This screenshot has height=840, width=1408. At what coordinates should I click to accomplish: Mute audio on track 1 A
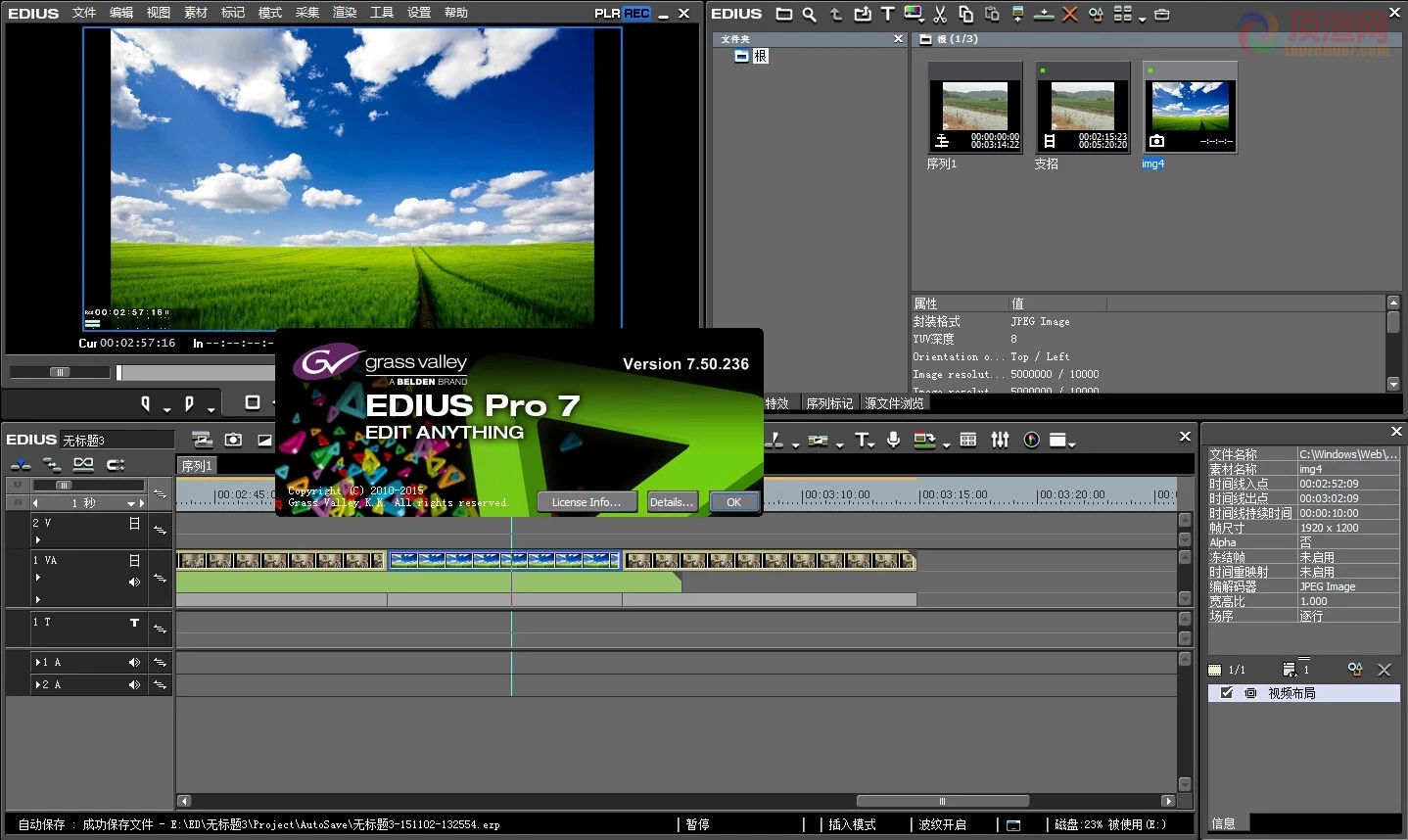click(x=134, y=663)
